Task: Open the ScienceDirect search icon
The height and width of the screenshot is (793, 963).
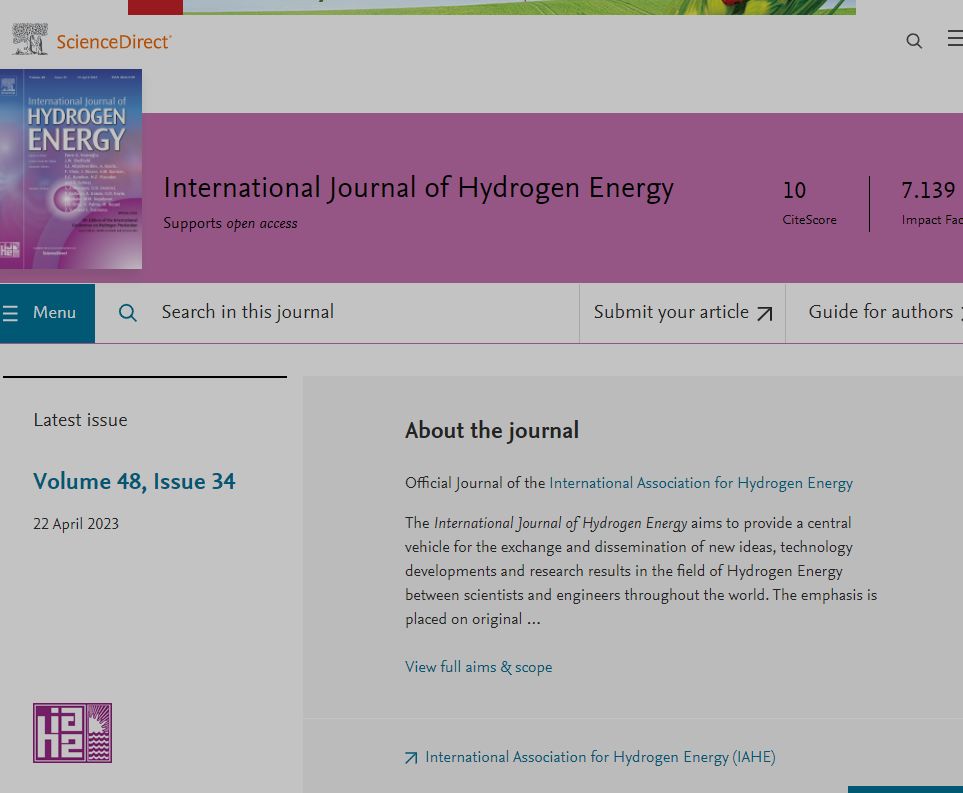Action: point(913,40)
